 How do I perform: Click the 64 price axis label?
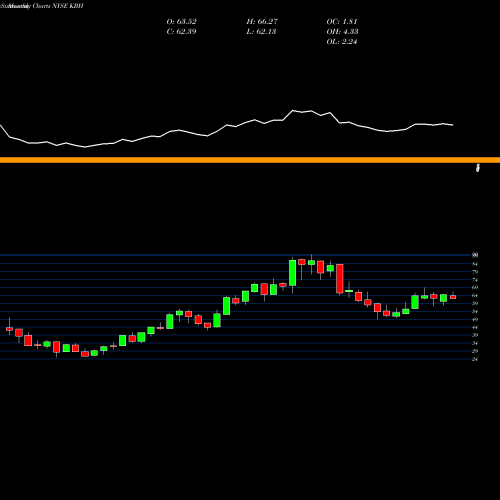click(x=475, y=295)
